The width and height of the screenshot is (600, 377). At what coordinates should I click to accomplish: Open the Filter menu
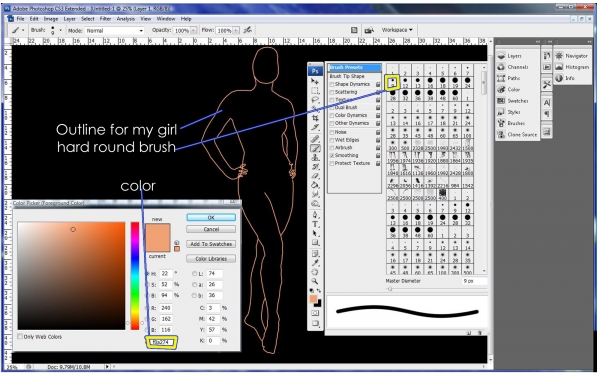pyautogui.click(x=105, y=19)
